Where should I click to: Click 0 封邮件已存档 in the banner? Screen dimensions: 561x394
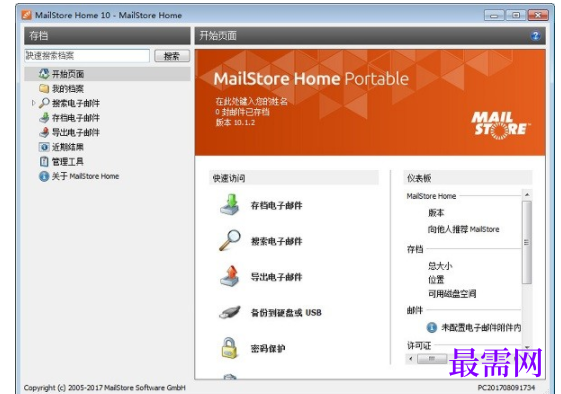click(242, 112)
